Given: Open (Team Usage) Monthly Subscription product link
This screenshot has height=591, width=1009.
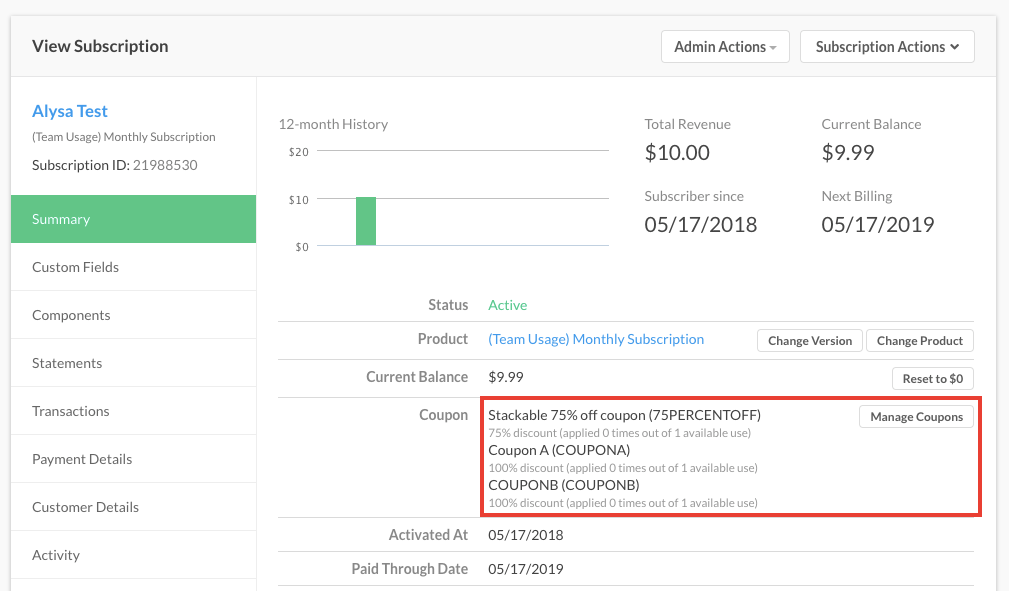Looking at the screenshot, I should click(x=596, y=339).
